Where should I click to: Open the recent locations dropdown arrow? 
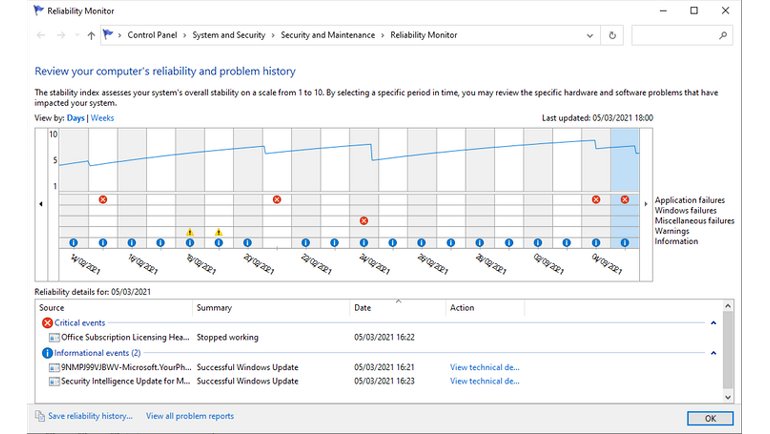(77, 35)
